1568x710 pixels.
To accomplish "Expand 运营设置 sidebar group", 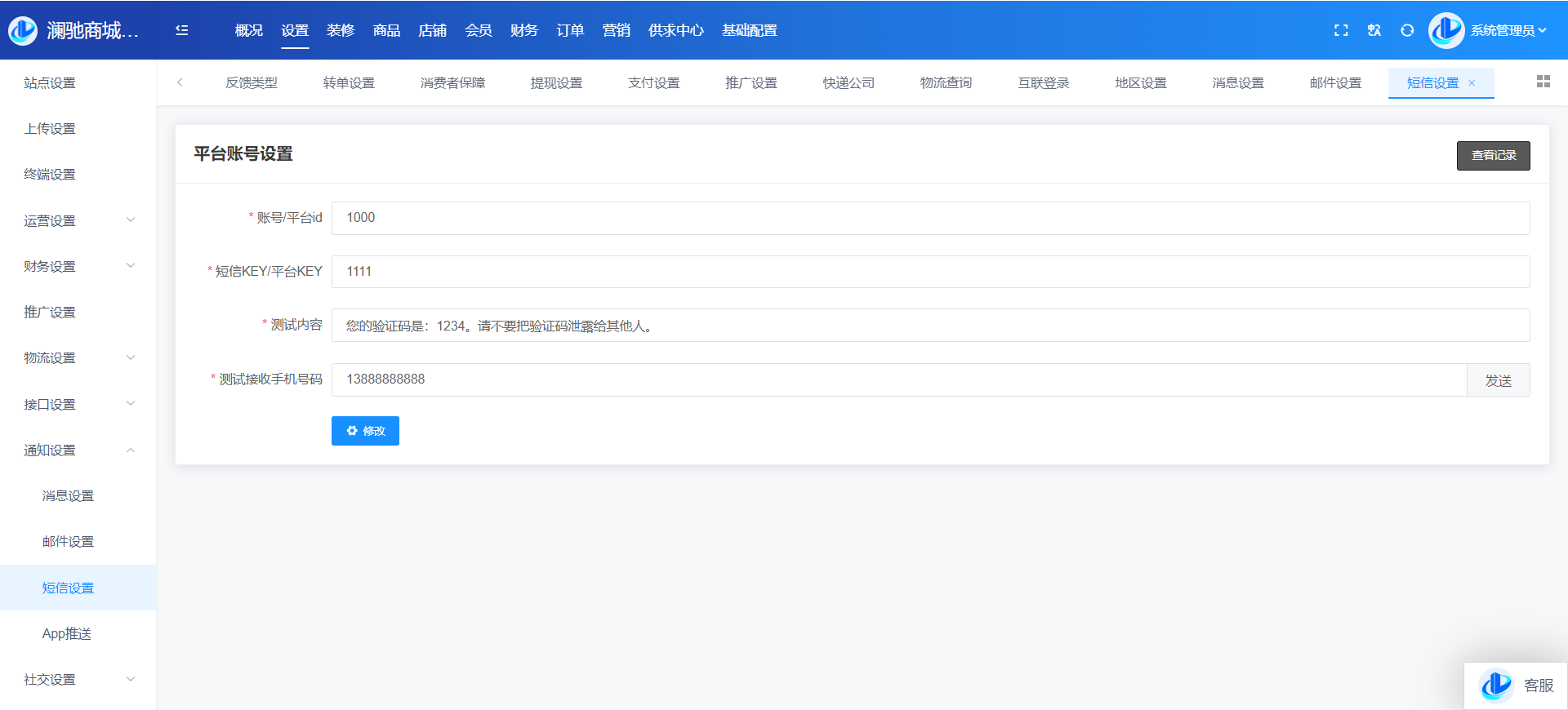I will pos(78,220).
